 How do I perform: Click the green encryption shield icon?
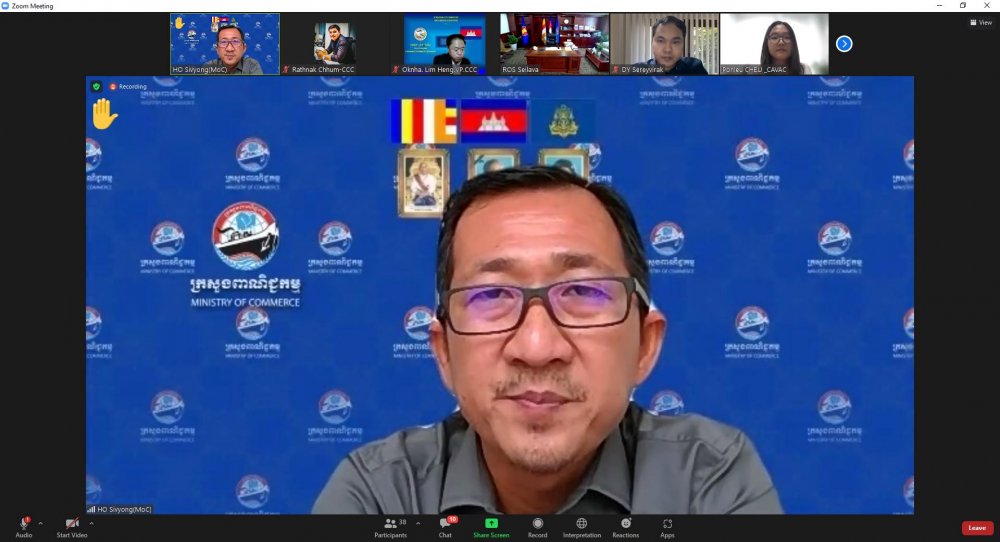point(96,87)
